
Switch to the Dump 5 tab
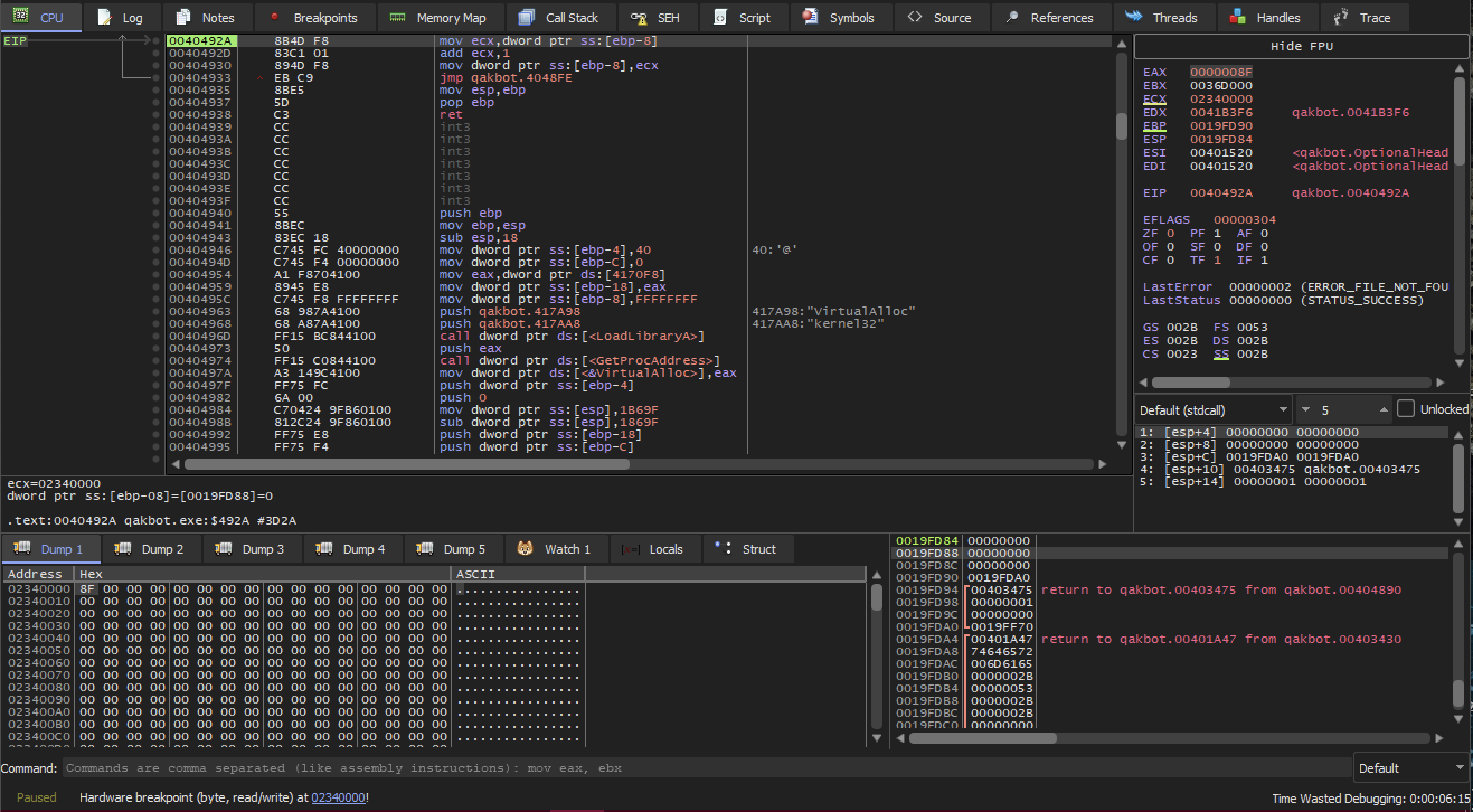click(454, 549)
